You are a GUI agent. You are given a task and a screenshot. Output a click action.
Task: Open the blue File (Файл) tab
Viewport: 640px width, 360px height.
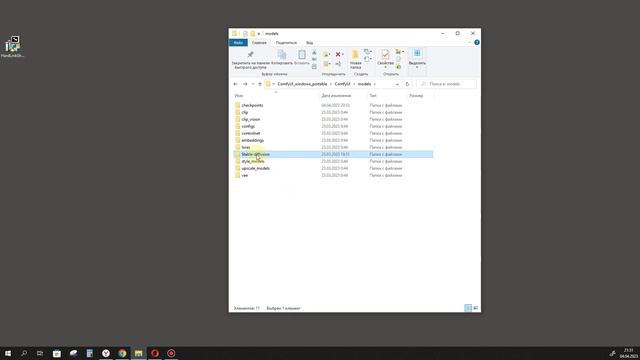pyautogui.click(x=238, y=42)
